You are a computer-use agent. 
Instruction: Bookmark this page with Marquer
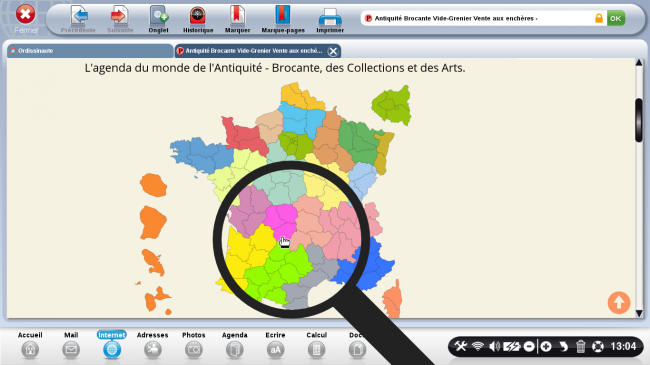pyautogui.click(x=237, y=19)
